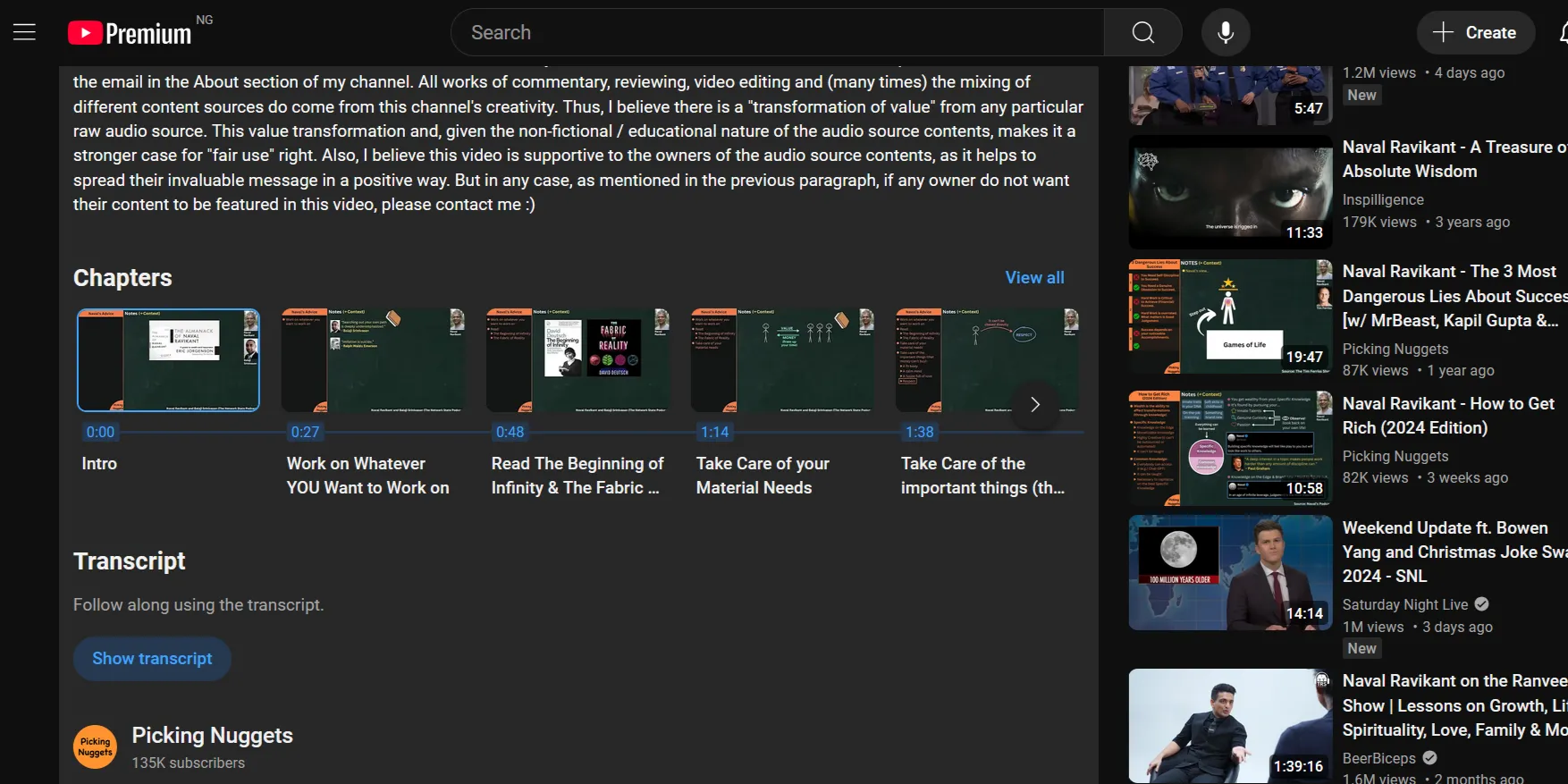Select the 0:27 chapter timestamp

pos(305,432)
